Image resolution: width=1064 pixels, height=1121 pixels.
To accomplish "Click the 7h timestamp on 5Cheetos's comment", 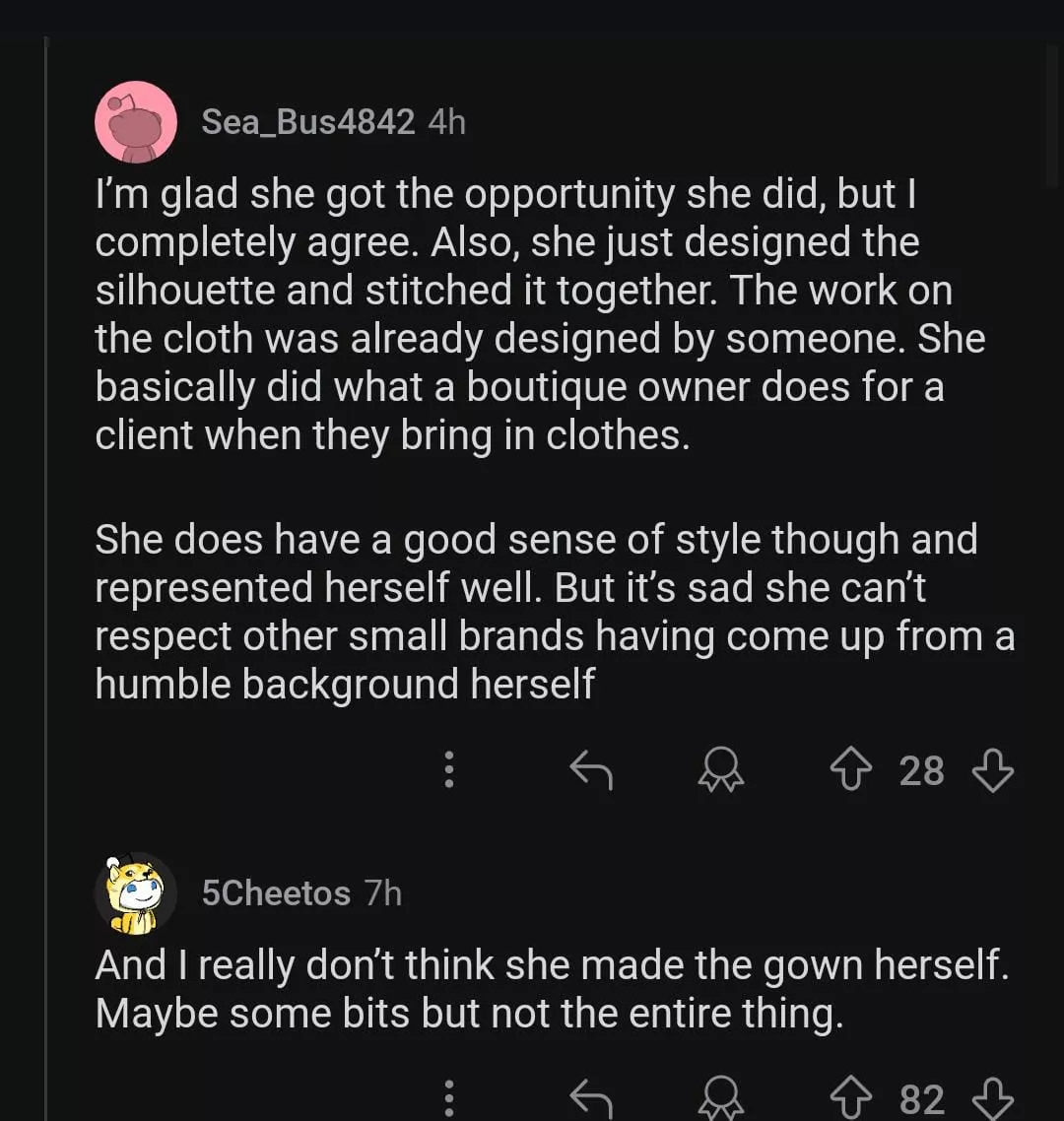I will click(x=383, y=893).
